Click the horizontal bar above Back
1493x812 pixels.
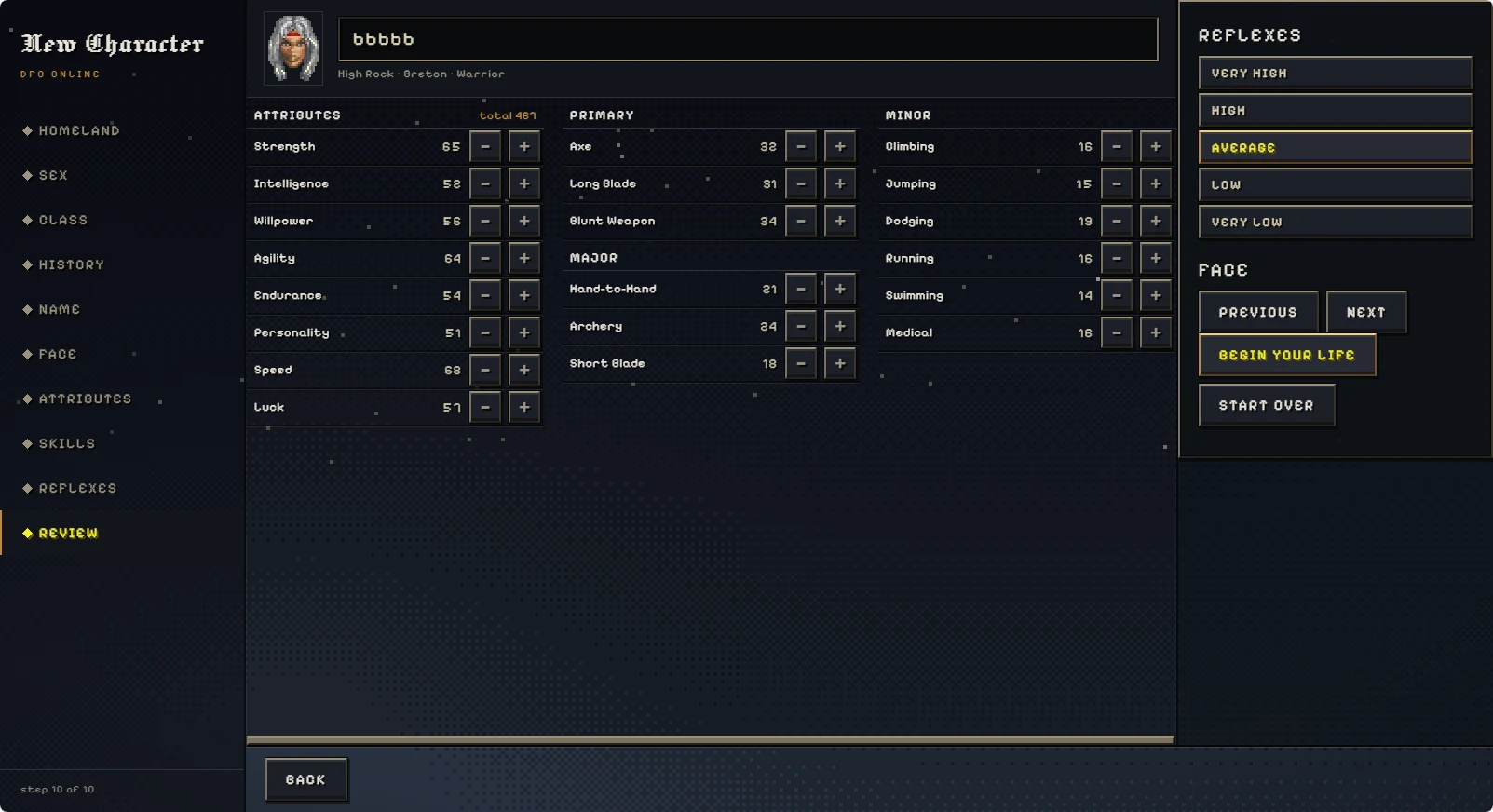pos(710,740)
